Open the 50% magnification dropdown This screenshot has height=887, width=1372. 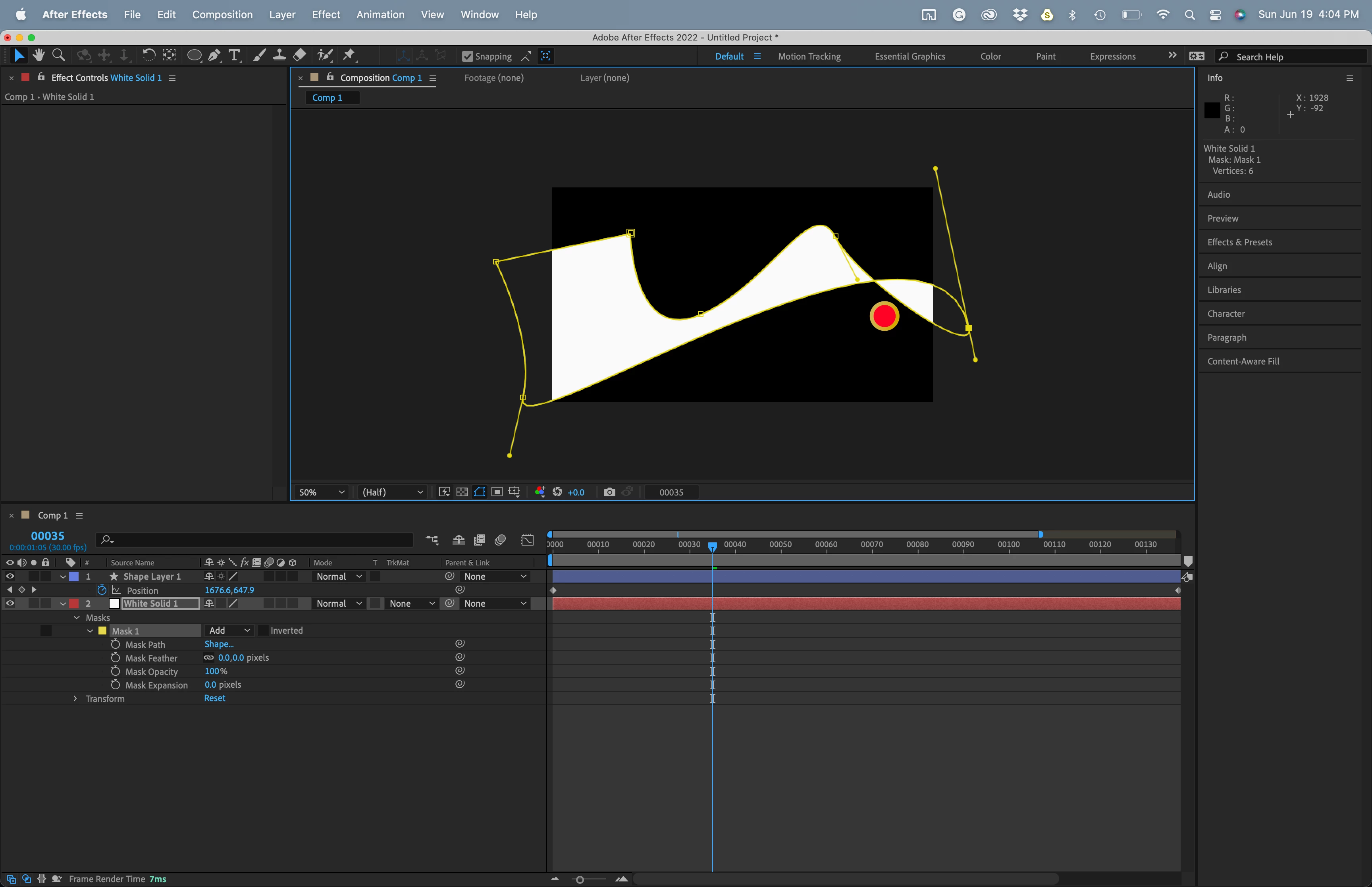pos(321,492)
